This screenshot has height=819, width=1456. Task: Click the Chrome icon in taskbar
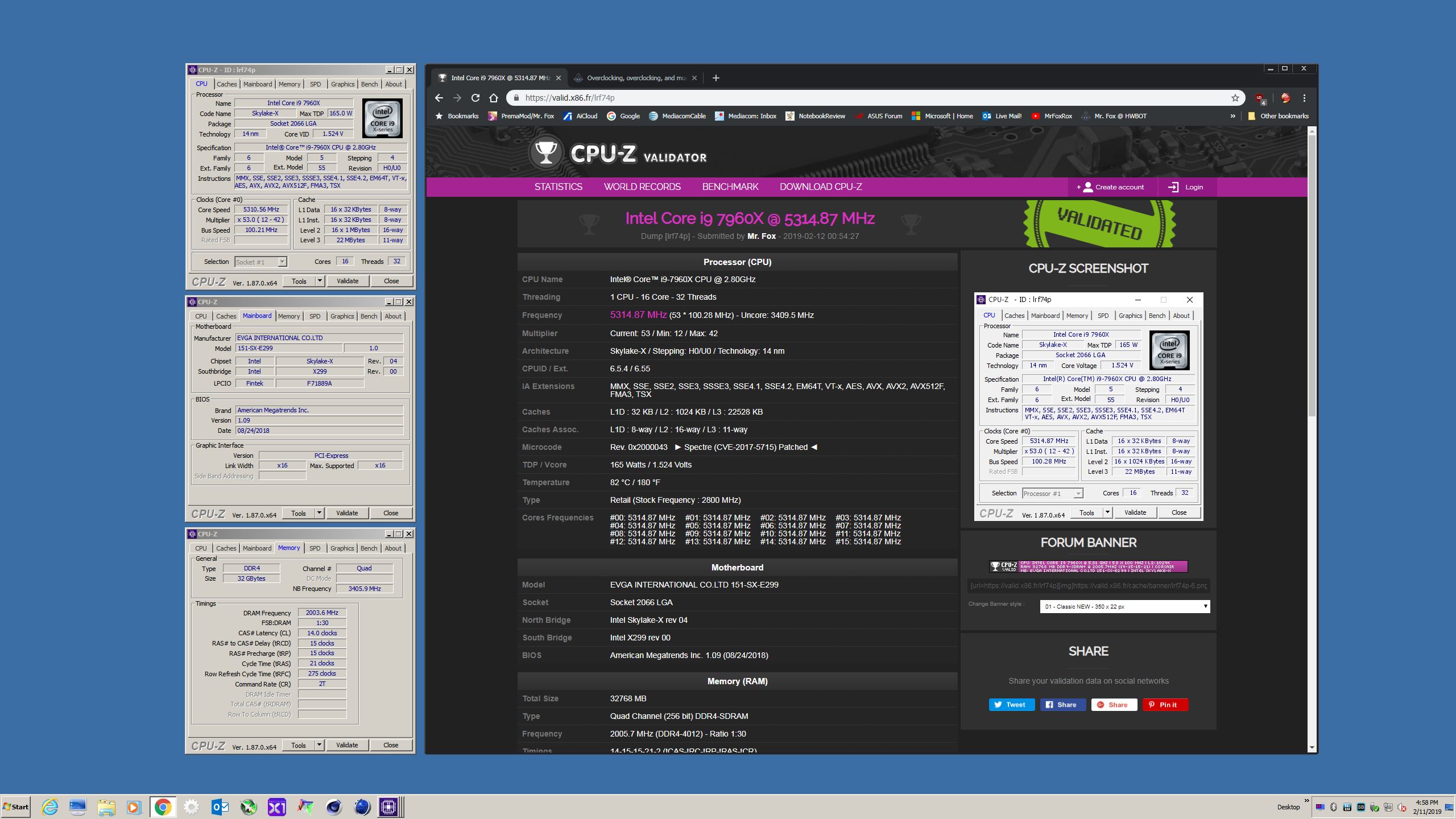[x=163, y=806]
